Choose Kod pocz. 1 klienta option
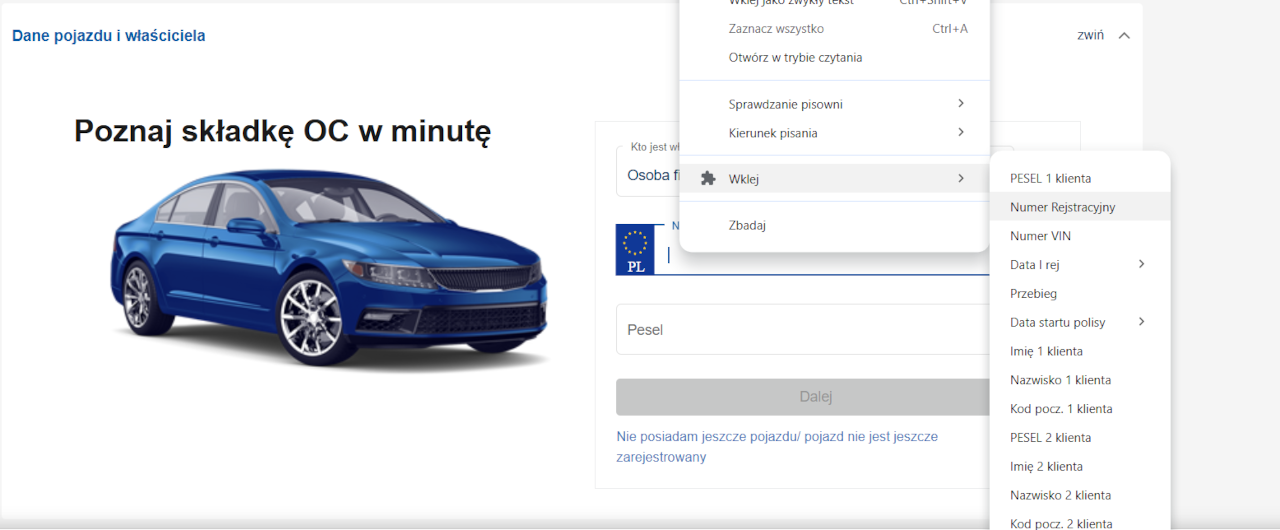Viewport: 1280px width, 530px height. [x=1061, y=409]
